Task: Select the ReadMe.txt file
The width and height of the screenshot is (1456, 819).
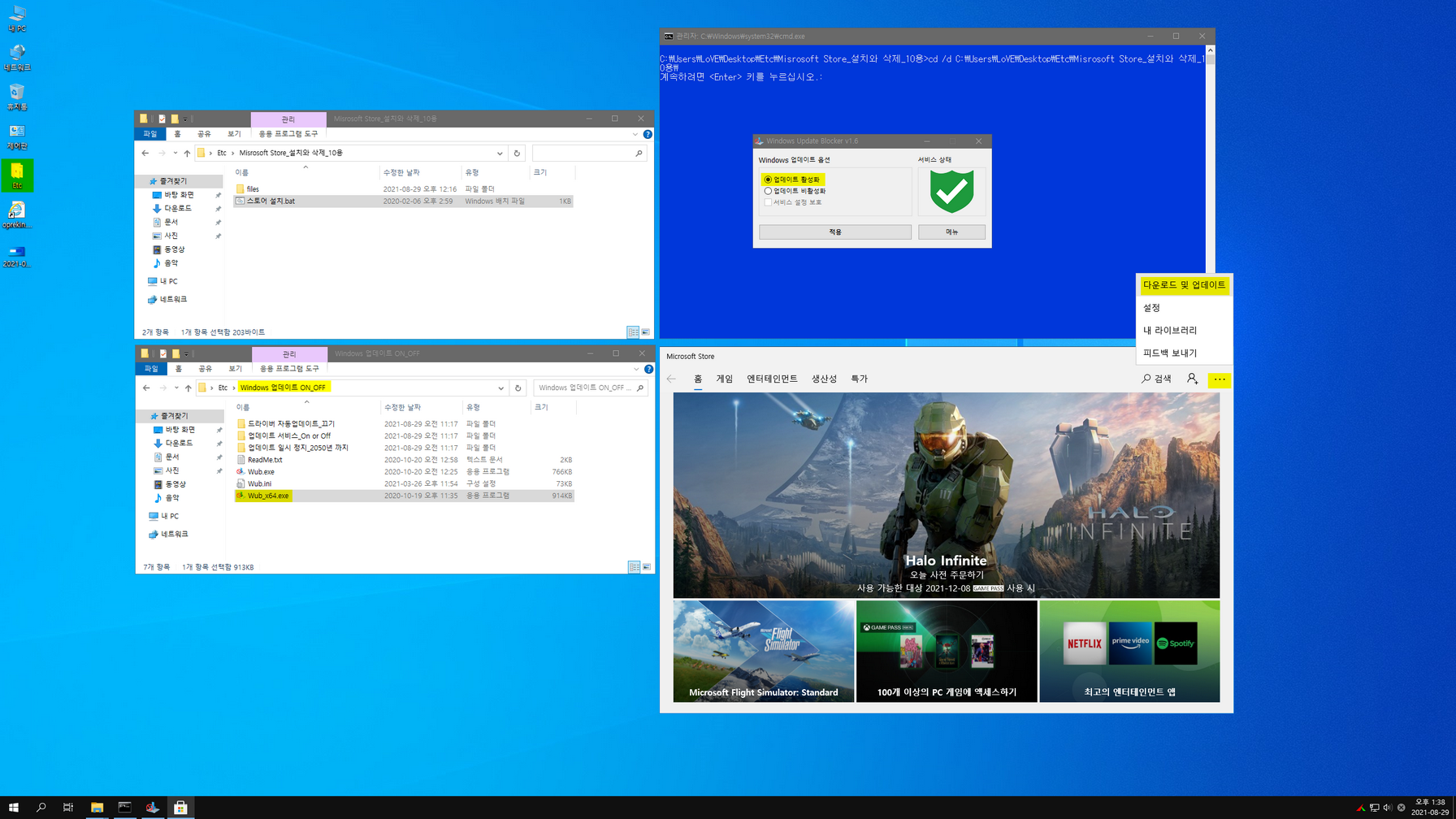Action: (404, 460)
